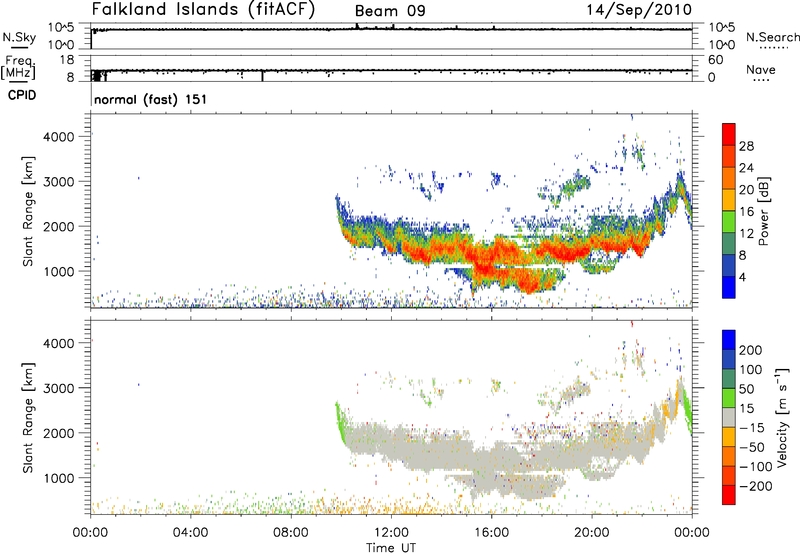Click the red top of power colorbar
This screenshot has width=800, height=554.
click(729, 134)
